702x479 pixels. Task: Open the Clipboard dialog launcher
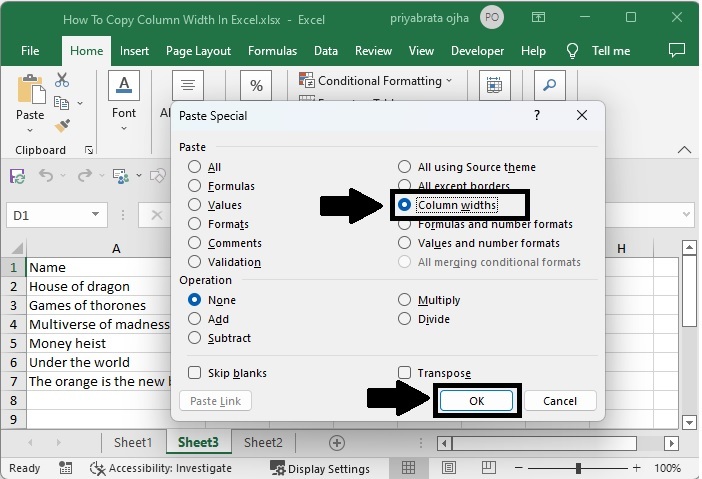click(89, 150)
